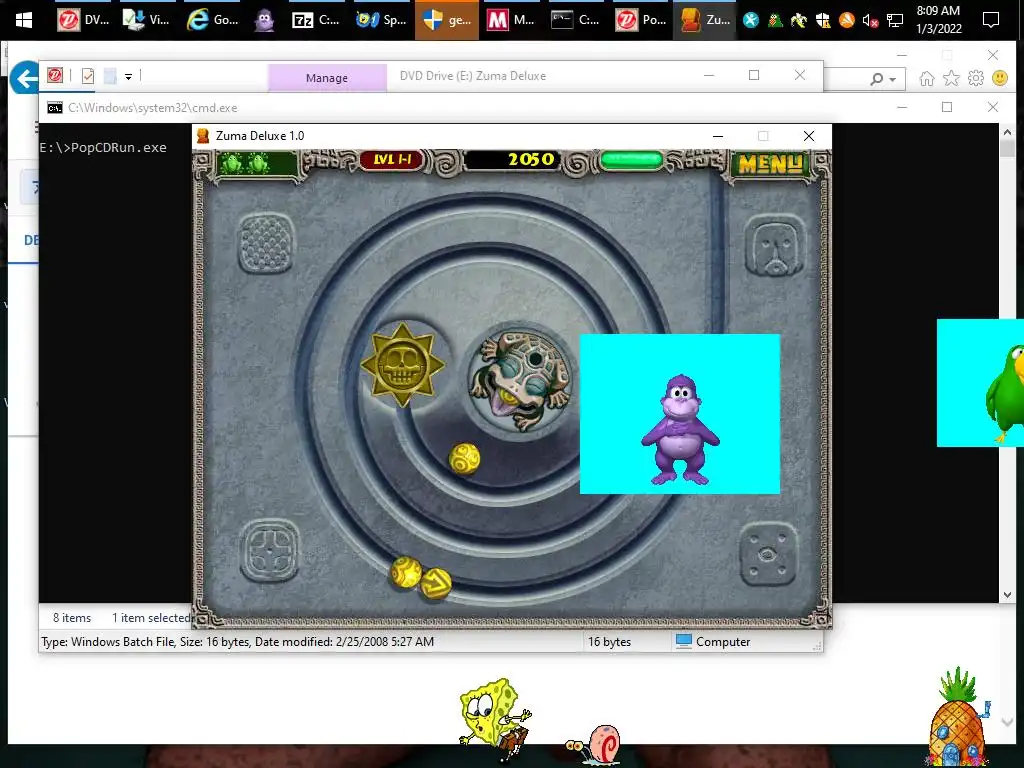The width and height of the screenshot is (1024, 768).
Task: Click the Windows Batch File details text
Action: 238,642
